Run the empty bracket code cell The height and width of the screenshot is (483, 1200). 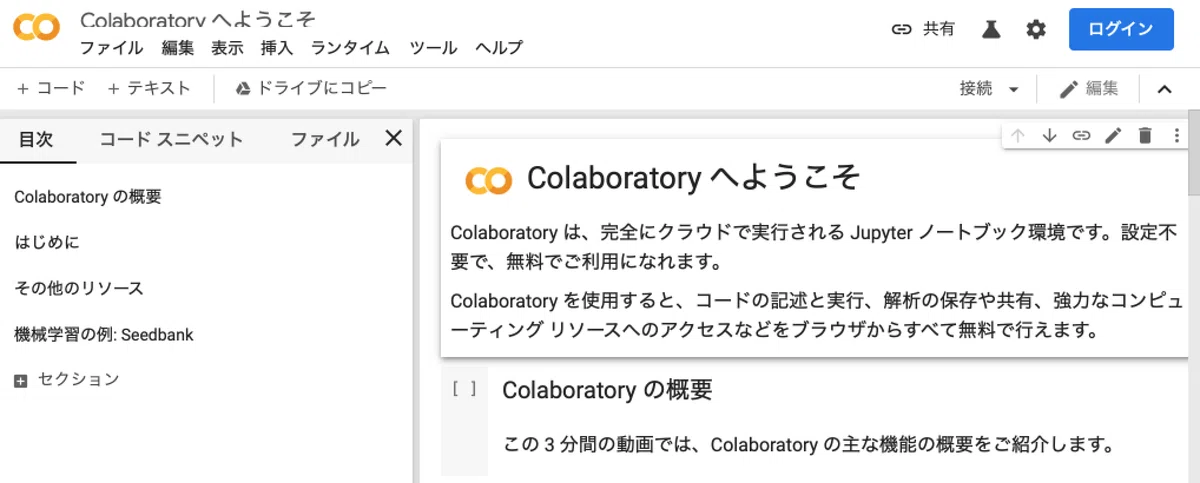coord(464,389)
